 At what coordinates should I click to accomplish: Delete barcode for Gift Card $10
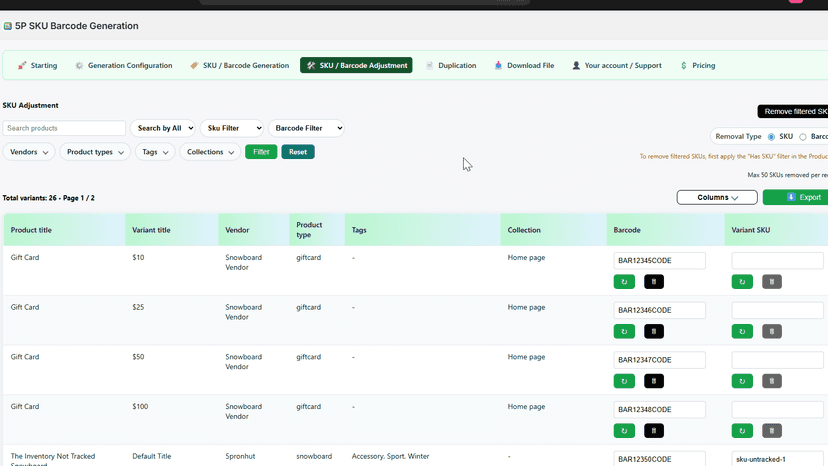click(x=654, y=282)
